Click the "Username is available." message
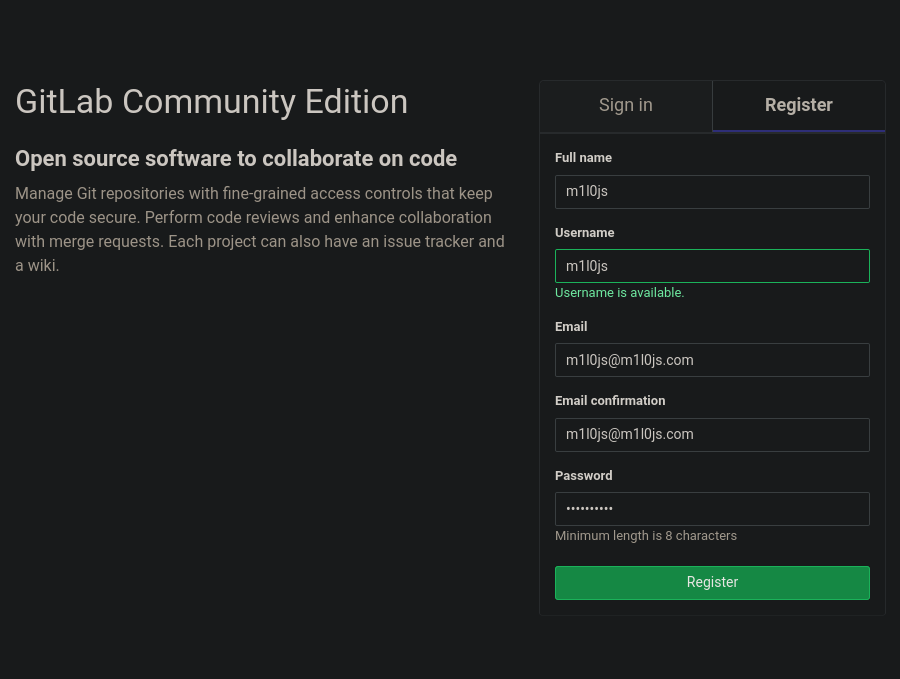Image resolution: width=900 pixels, height=679 pixels. coord(619,293)
